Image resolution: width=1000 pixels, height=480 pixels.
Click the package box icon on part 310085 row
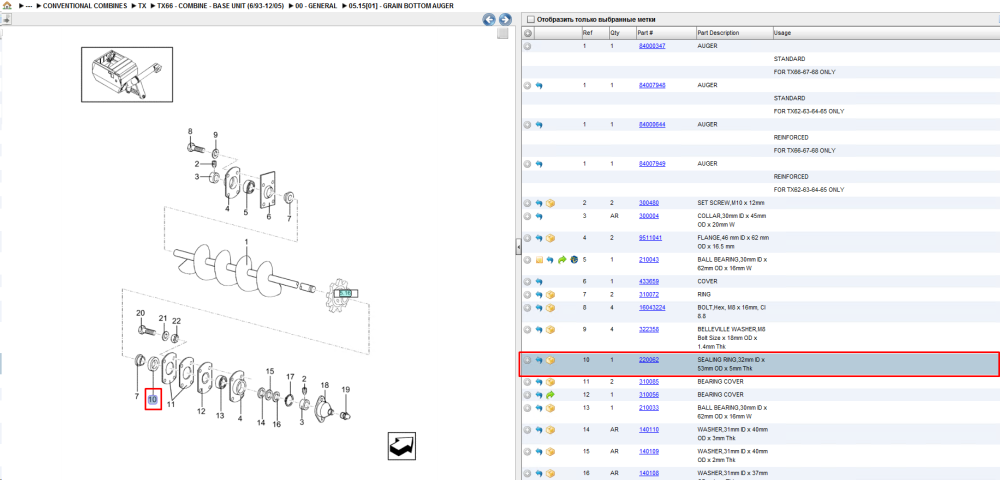550,382
